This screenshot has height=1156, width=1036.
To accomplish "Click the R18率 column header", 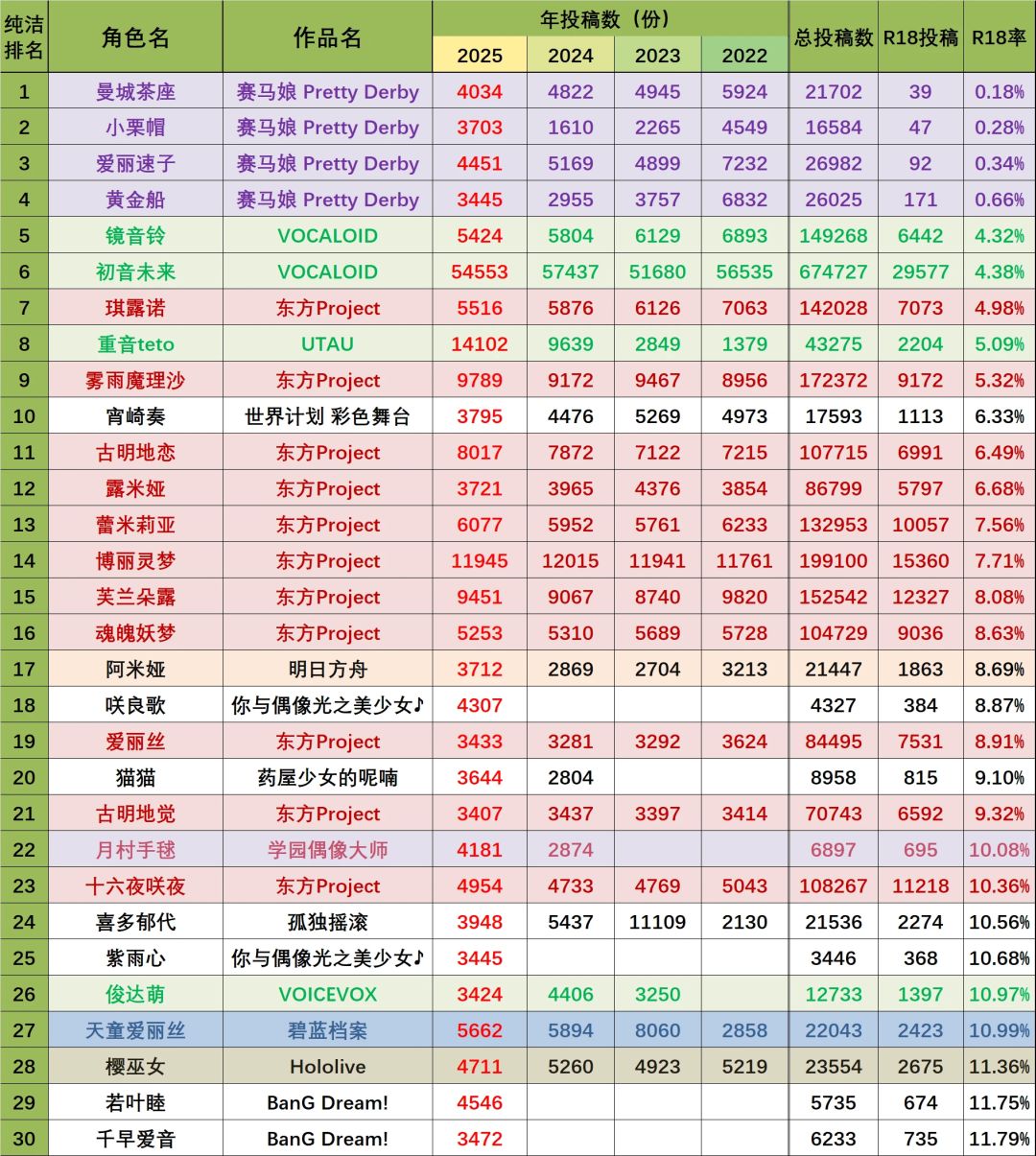I will click(x=1000, y=37).
